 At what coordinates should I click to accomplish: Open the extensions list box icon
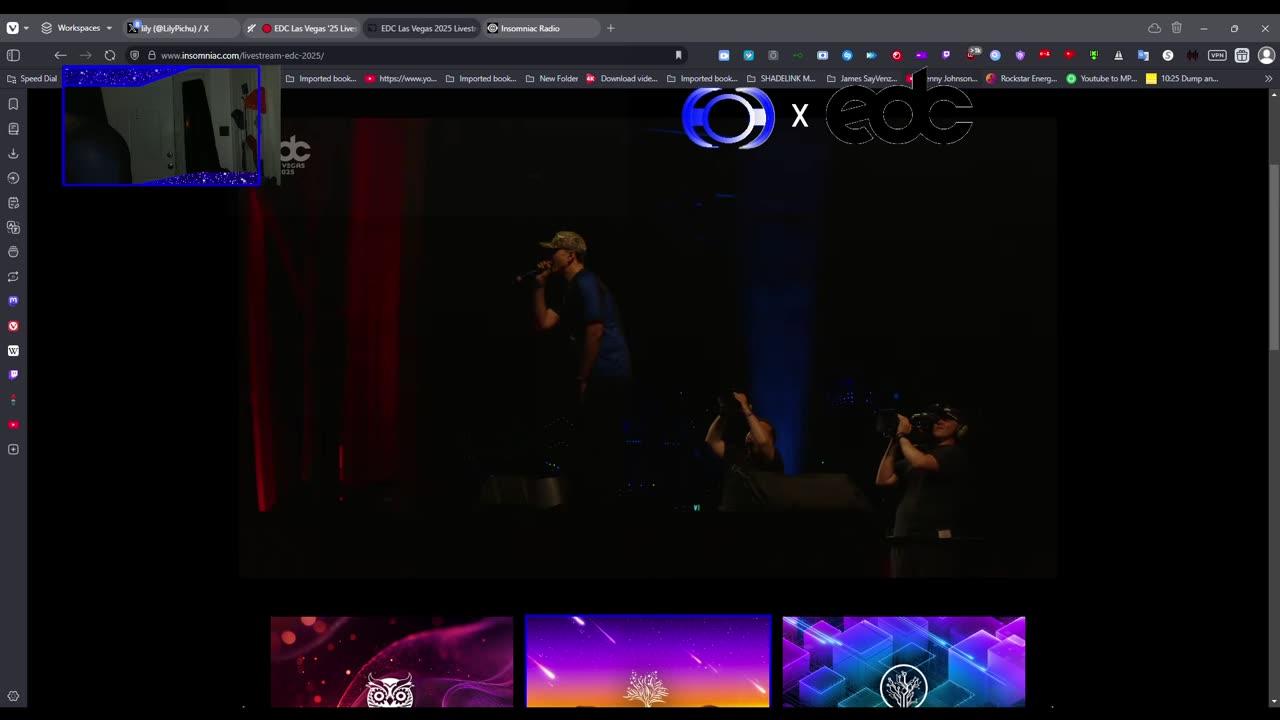coord(1242,55)
